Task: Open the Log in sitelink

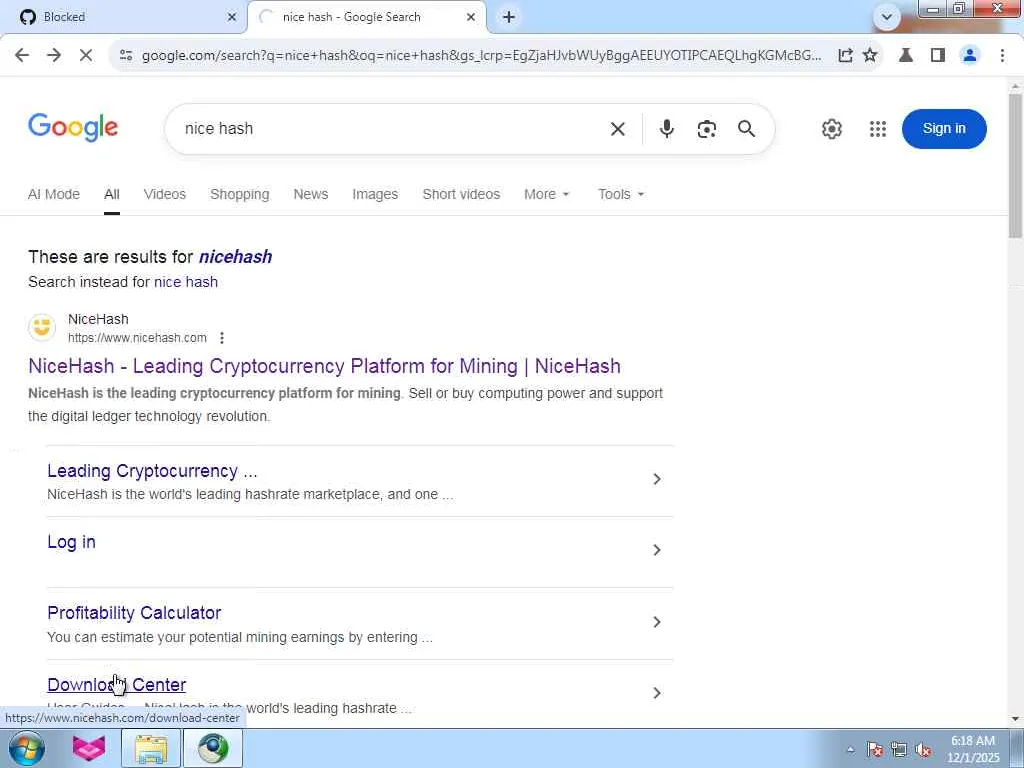Action: [x=71, y=542]
